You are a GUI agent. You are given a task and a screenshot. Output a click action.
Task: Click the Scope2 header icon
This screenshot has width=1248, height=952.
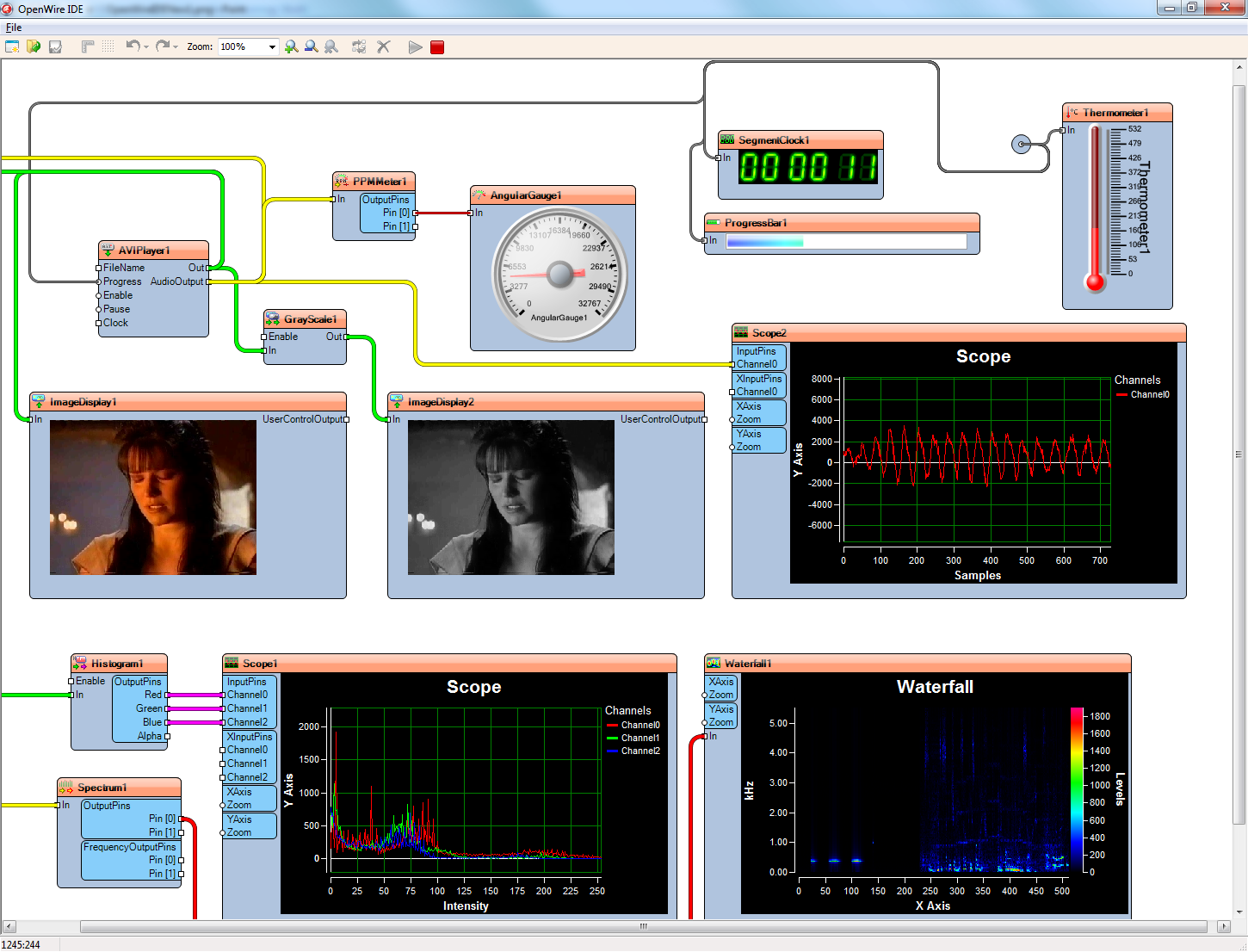pos(741,332)
